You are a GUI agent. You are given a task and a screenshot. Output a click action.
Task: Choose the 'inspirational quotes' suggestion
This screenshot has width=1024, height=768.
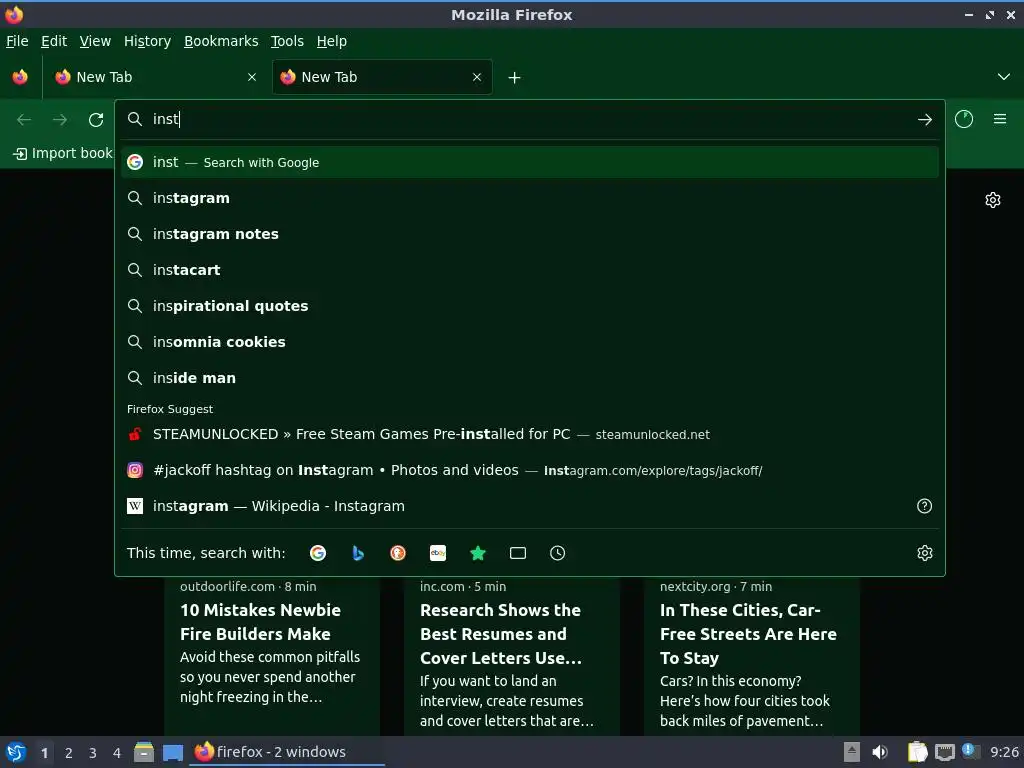530,306
